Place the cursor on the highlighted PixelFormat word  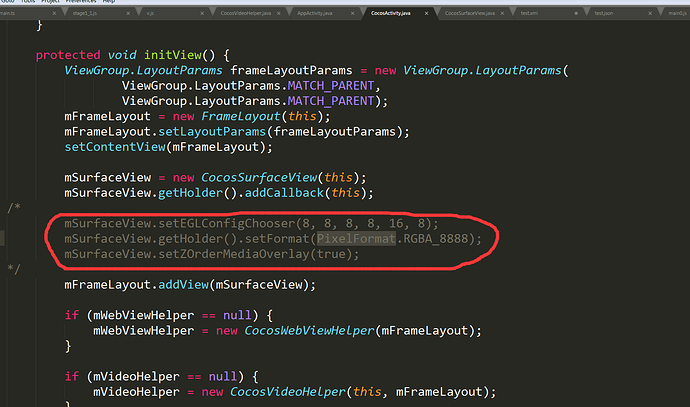(356, 238)
